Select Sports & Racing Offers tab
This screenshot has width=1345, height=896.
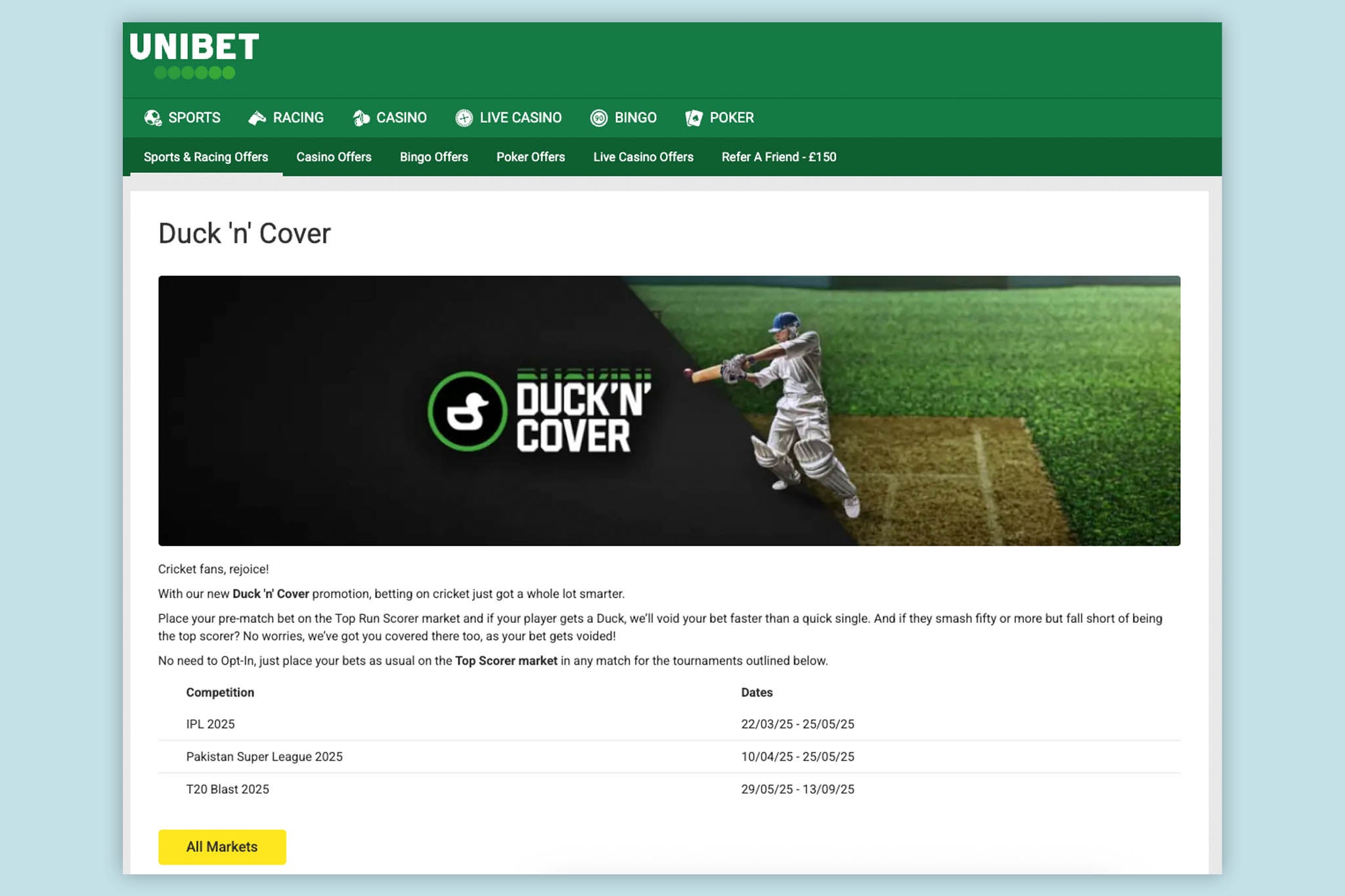206,157
